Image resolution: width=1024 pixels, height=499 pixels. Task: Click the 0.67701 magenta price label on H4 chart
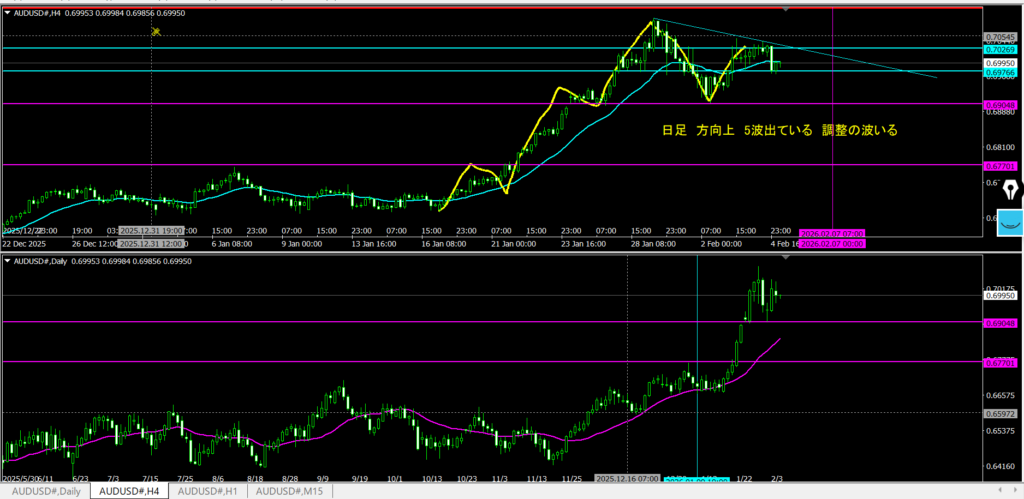pos(1000,166)
